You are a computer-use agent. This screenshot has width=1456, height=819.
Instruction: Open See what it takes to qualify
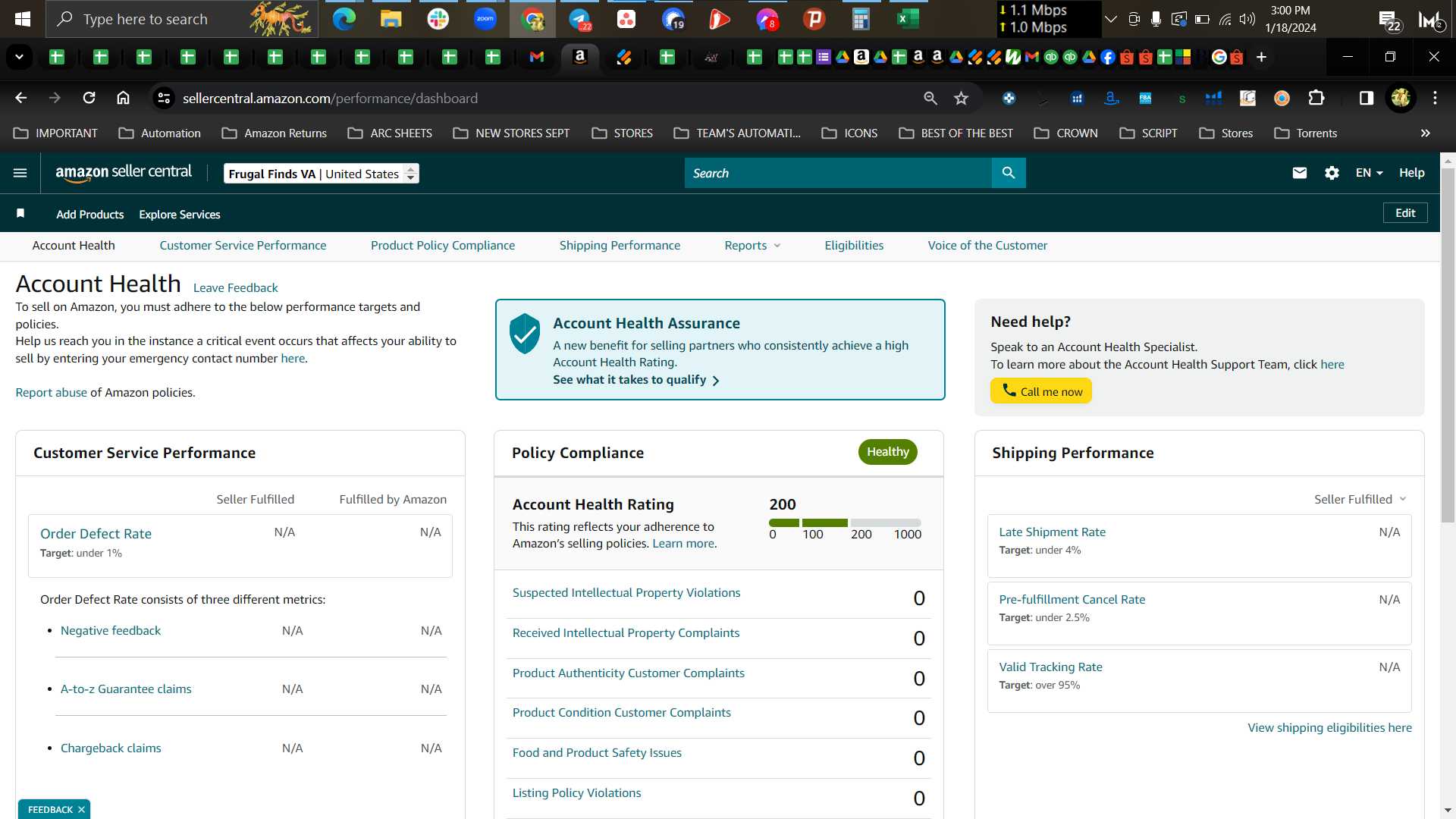point(636,380)
